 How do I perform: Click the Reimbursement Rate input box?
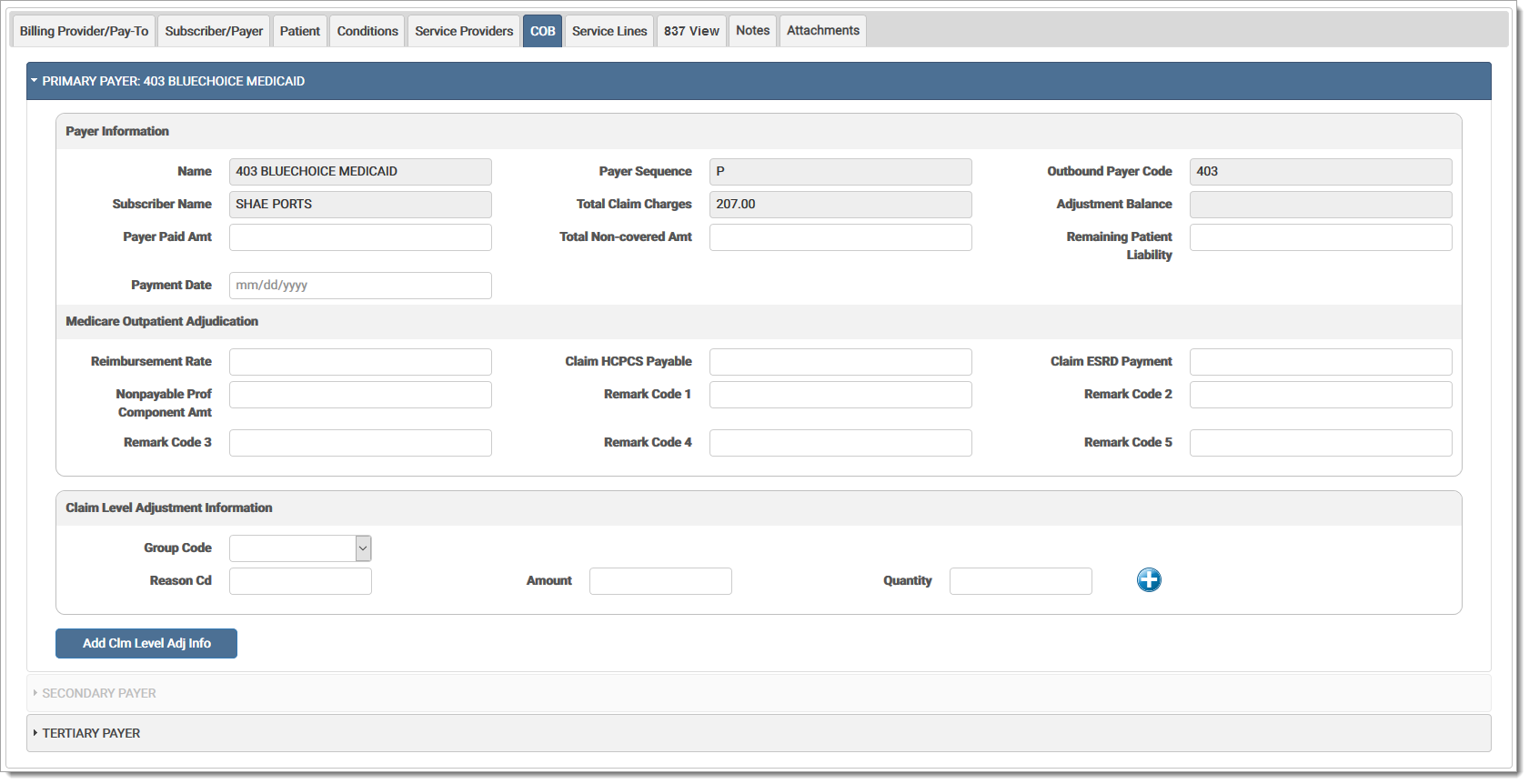(360, 362)
